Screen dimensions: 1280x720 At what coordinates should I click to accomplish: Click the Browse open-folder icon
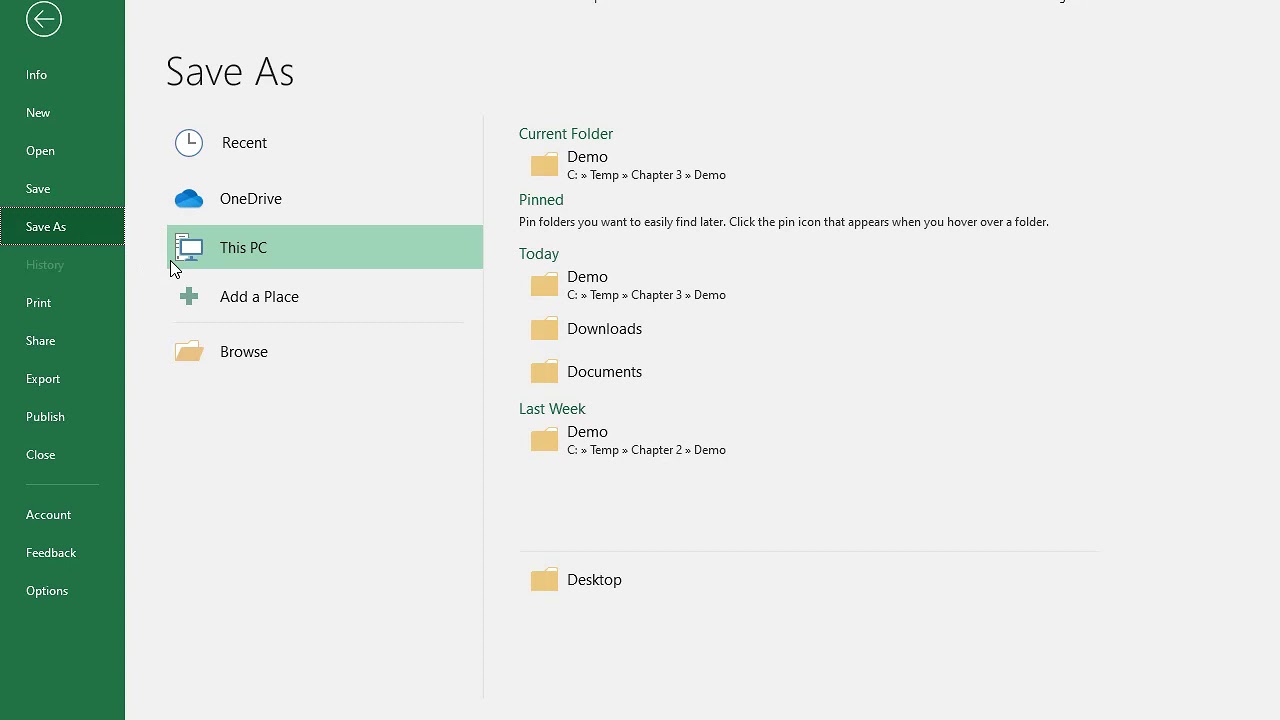coord(189,351)
